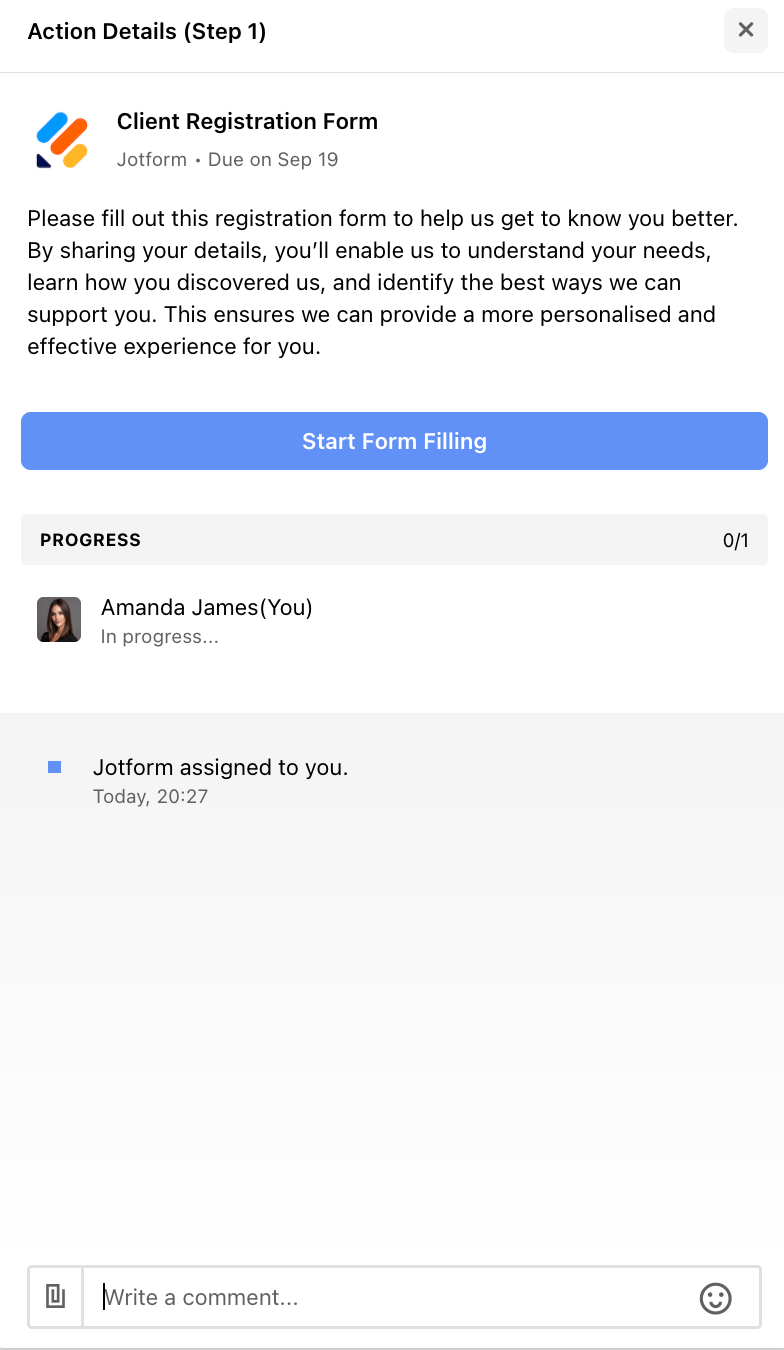Open the emoji picker smiley icon
The image size is (784, 1350).
[x=715, y=1298]
